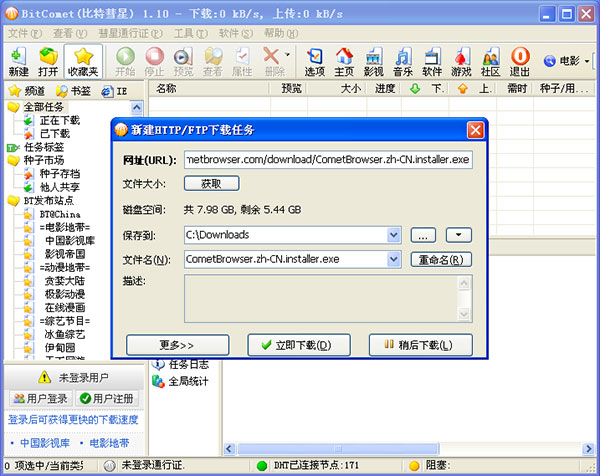Click 稍后下载(L) download later button
This screenshot has height=476, width=600.
click(421, 345)
